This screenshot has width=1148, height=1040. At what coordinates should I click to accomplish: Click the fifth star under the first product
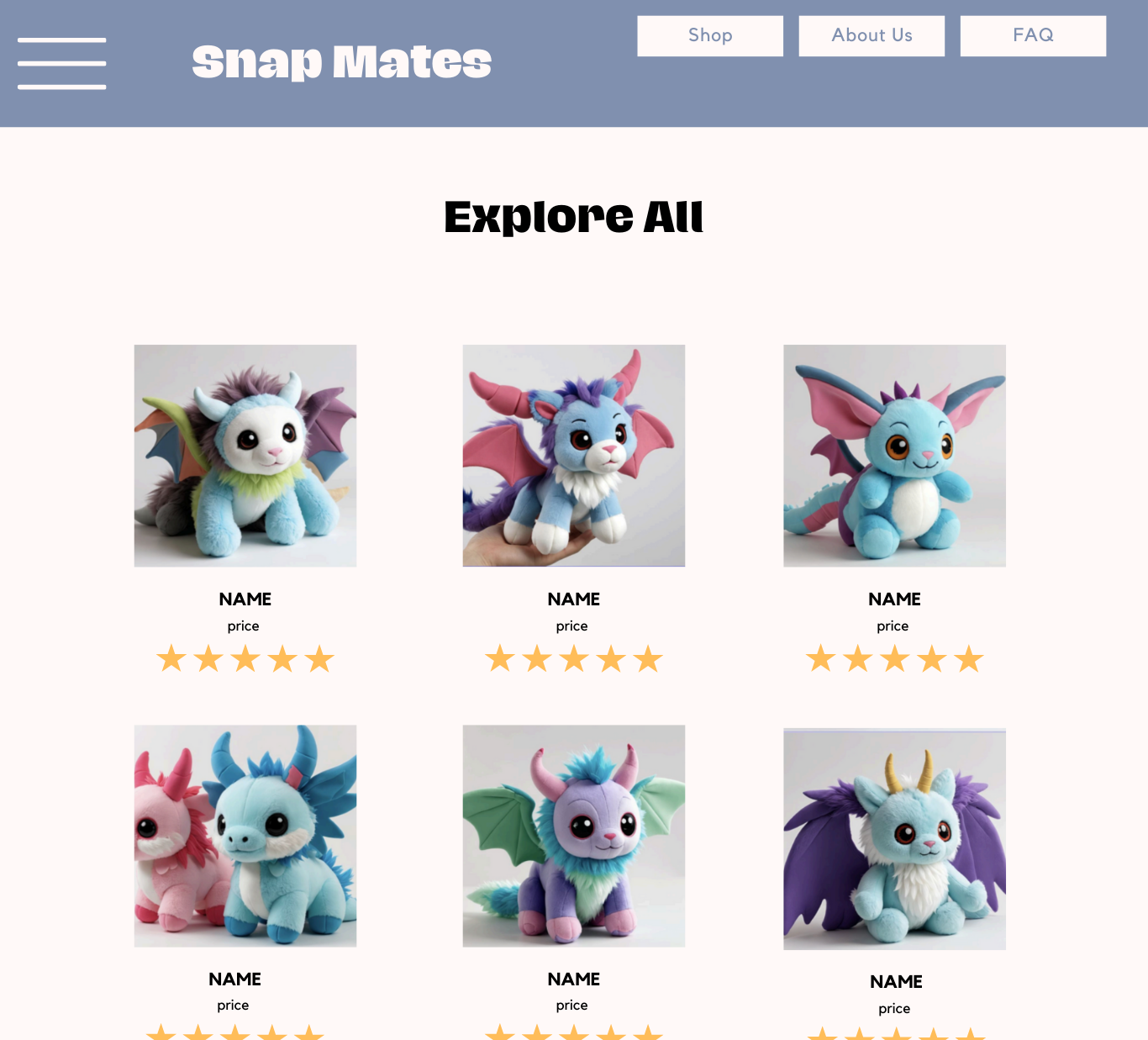tap(319, 658)
